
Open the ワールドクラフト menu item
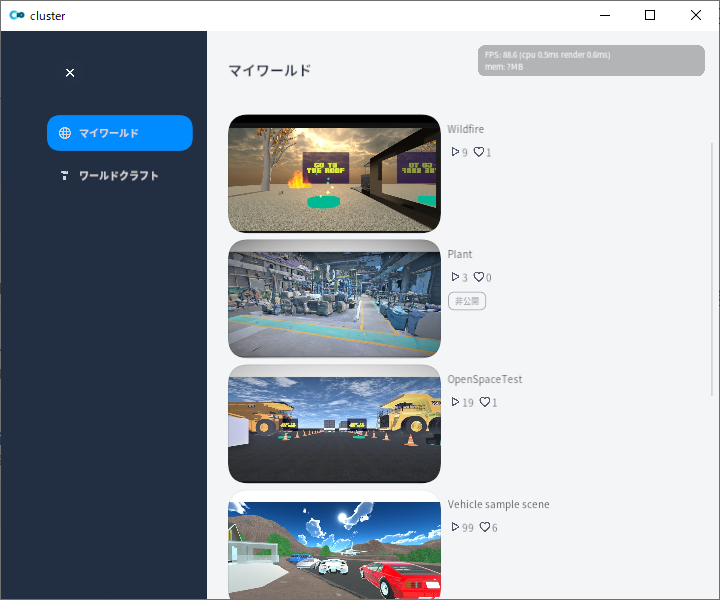click(118, 176)
